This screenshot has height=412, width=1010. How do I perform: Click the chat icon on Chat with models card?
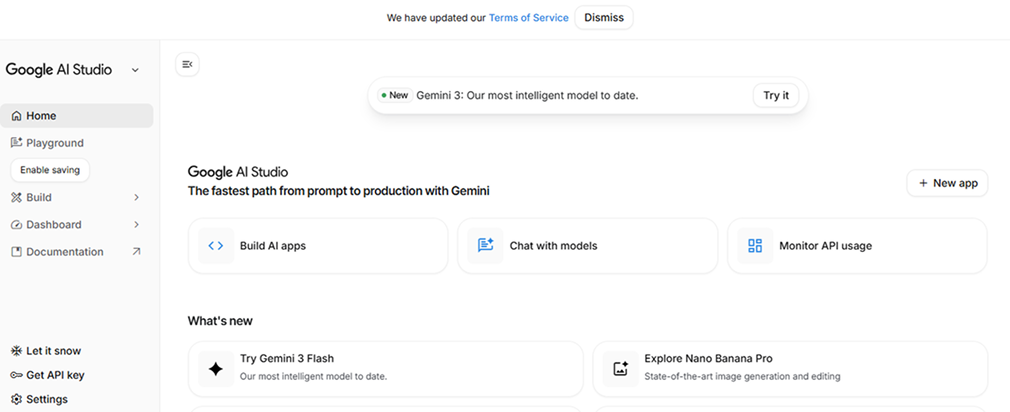[486, 246]
